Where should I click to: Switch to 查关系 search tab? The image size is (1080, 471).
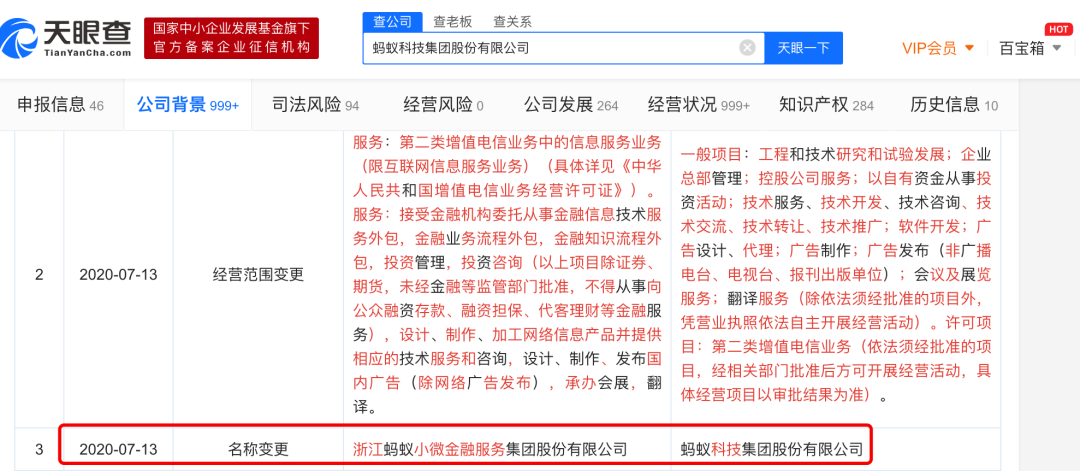point(512,21)
